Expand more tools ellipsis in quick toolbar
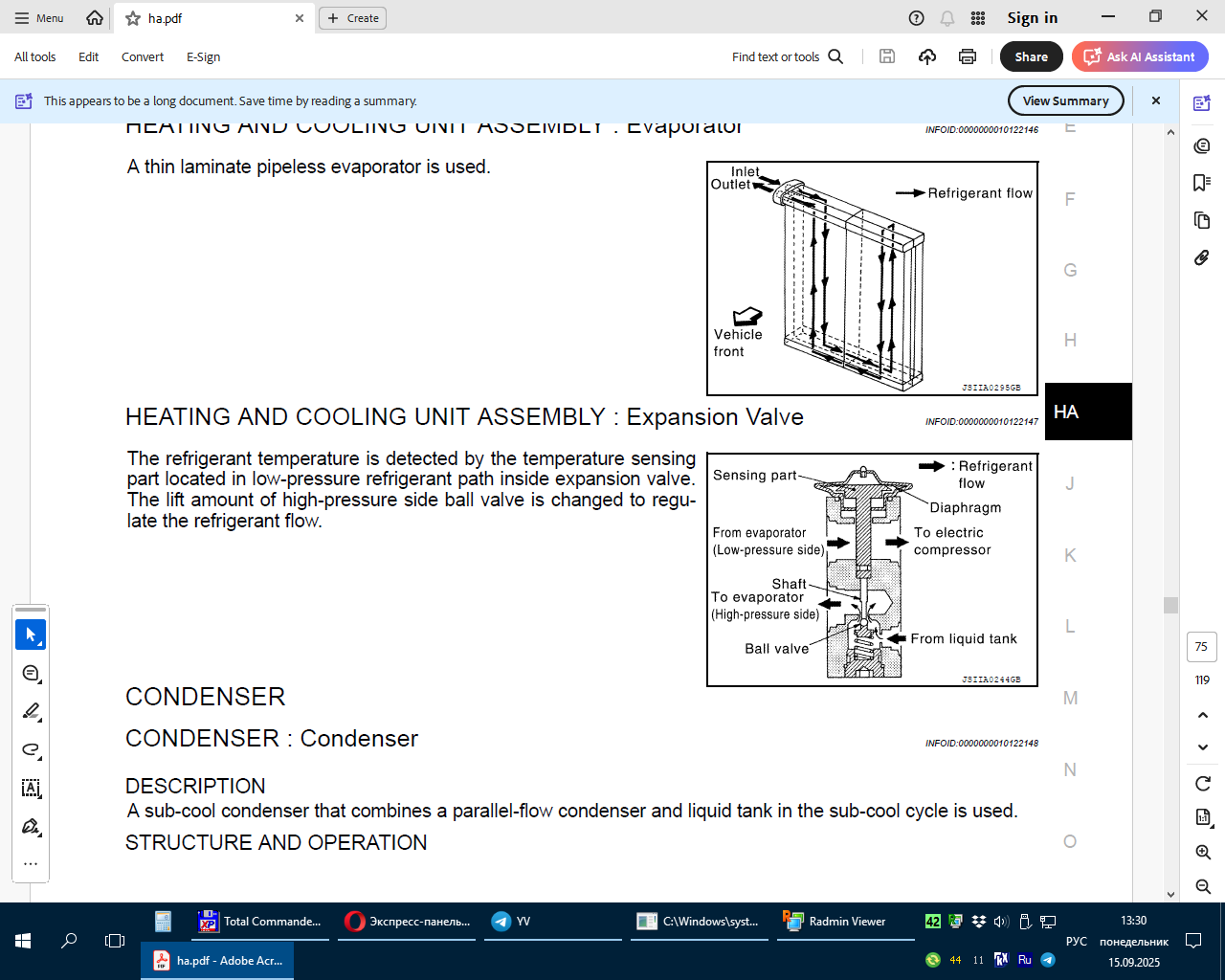 [31, 863]
